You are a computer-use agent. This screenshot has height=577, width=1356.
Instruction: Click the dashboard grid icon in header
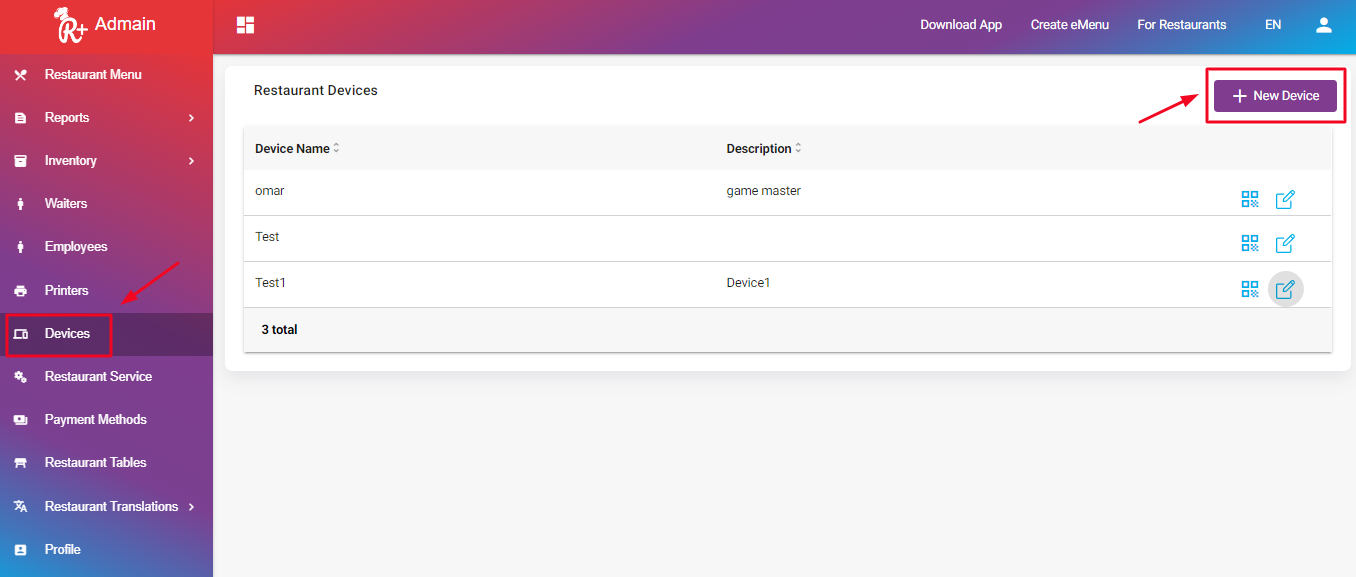pos(245,25)
